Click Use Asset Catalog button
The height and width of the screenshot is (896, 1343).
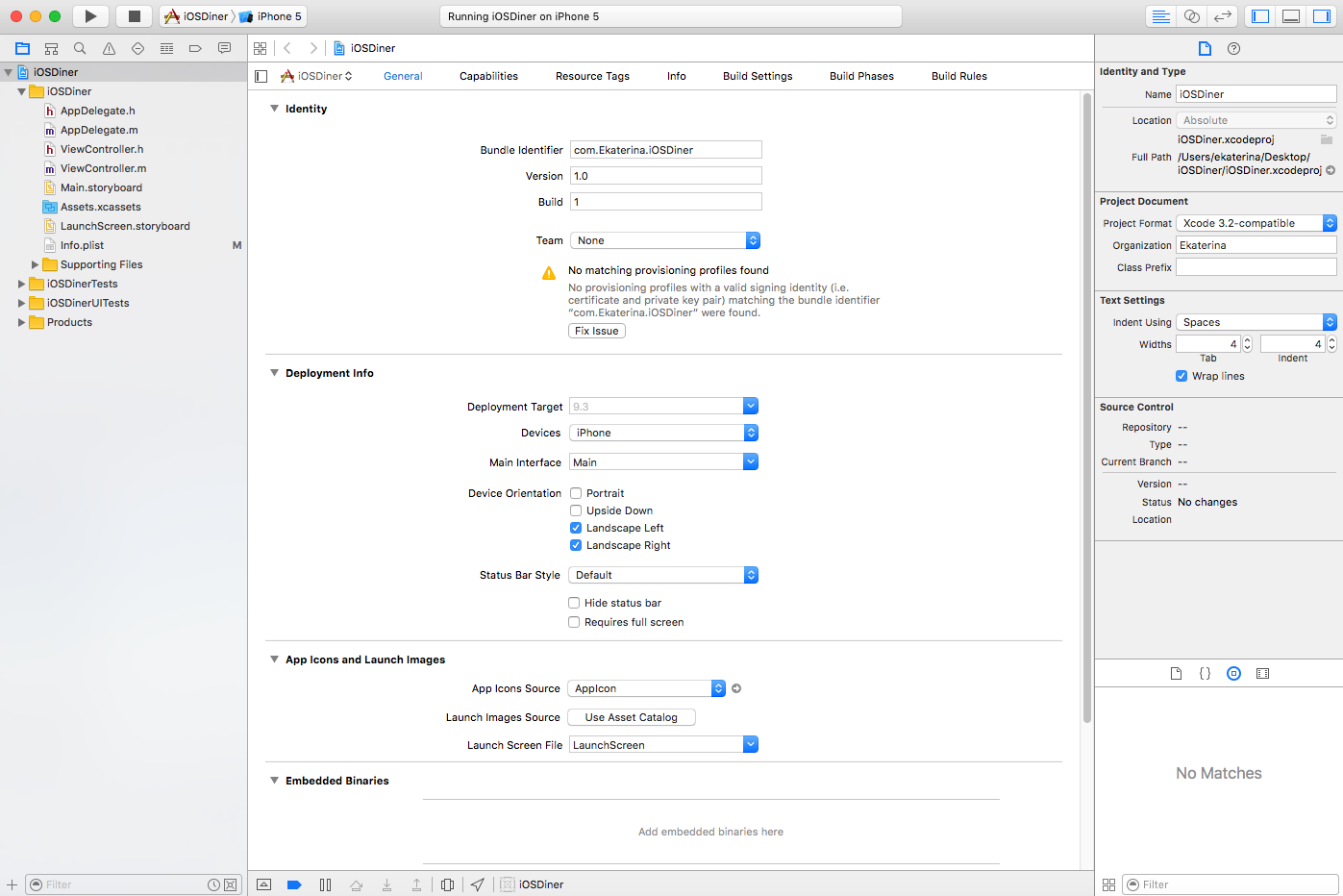(x=632, y=717)
